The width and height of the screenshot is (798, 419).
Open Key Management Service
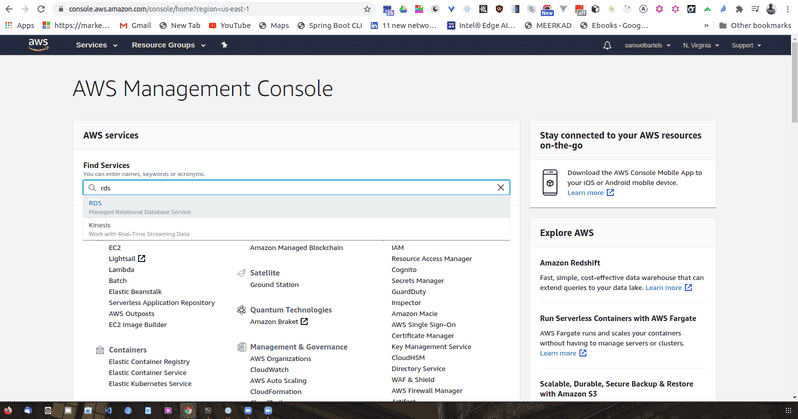point(431,347)
